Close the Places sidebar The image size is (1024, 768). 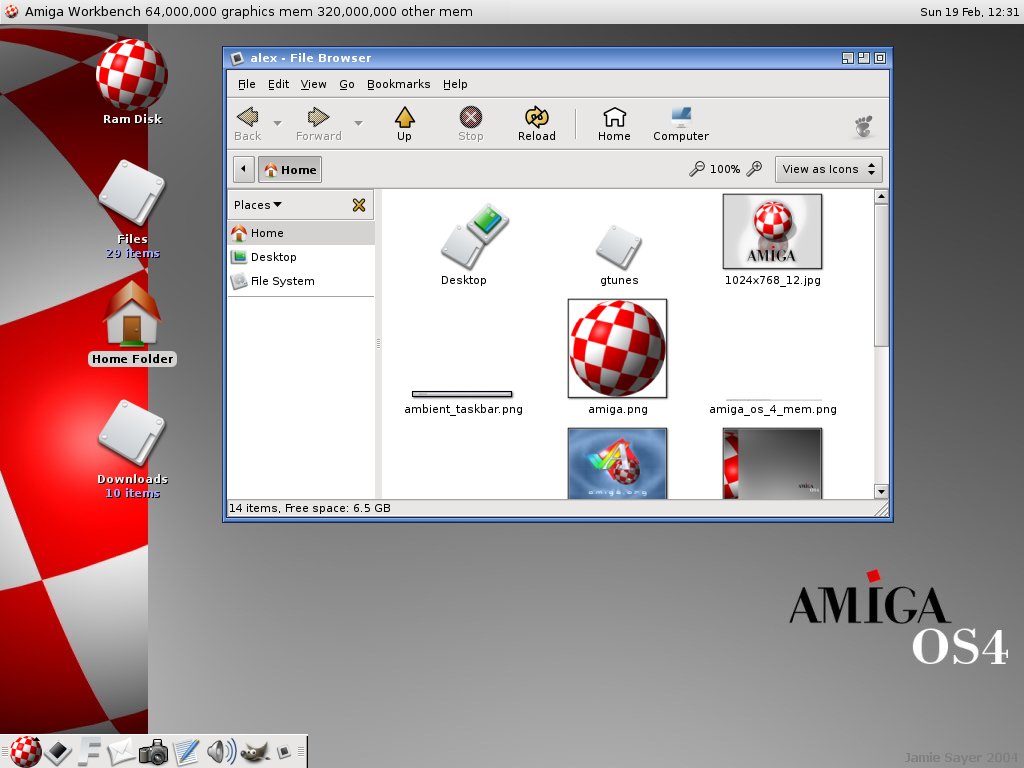point(359,205)
